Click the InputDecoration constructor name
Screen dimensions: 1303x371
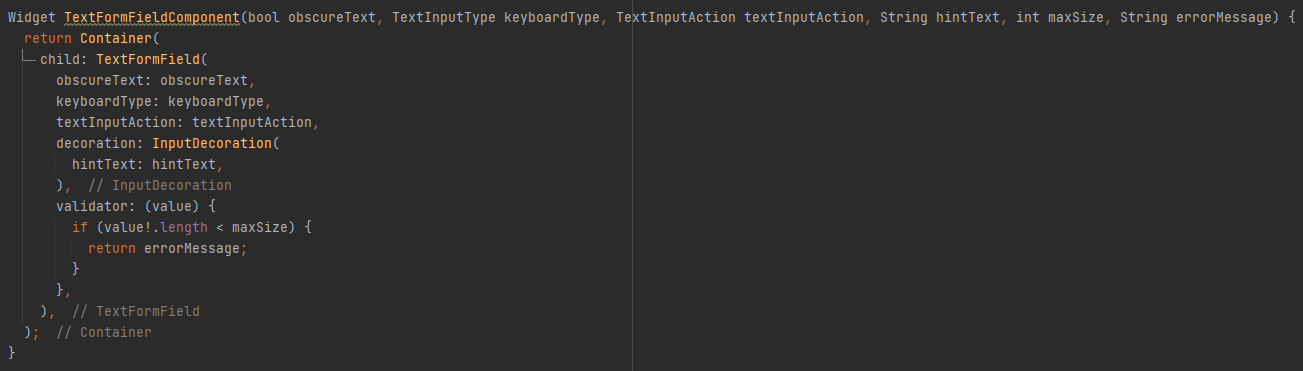click(x=212, y=144)
